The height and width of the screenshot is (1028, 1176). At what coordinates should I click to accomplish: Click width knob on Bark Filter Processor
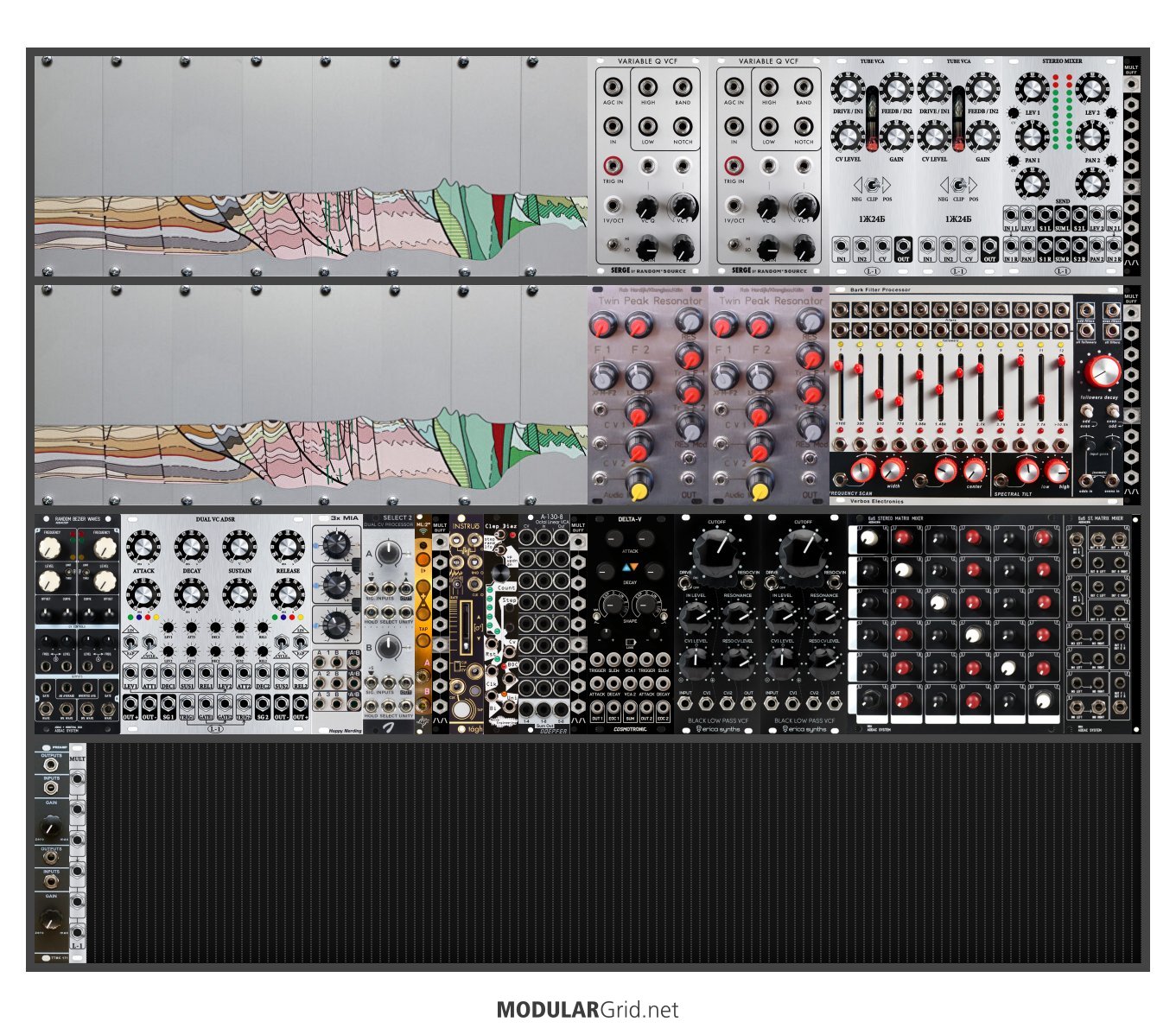pos(892,471)
